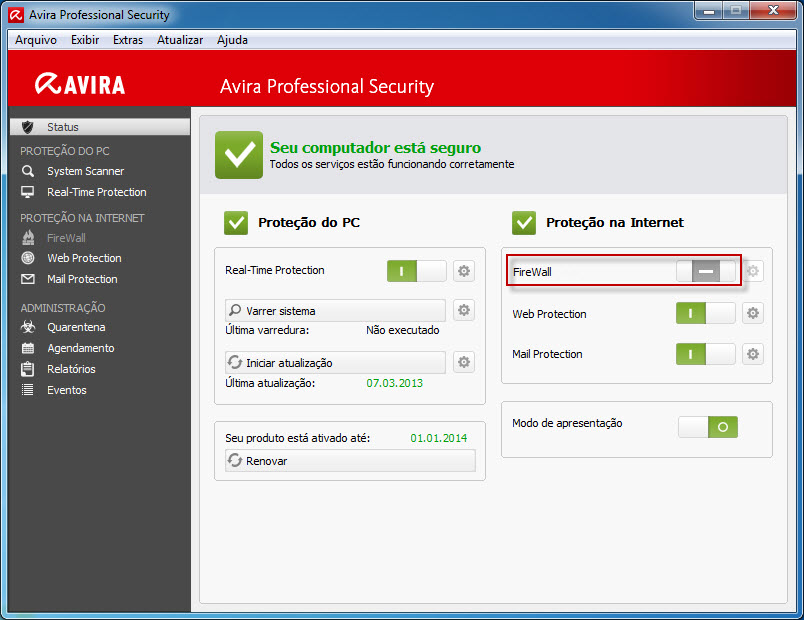The height and width of the screenshot is (620, 804).
Task: Toggle the Modo de apresentação switch
Action: 708,427
